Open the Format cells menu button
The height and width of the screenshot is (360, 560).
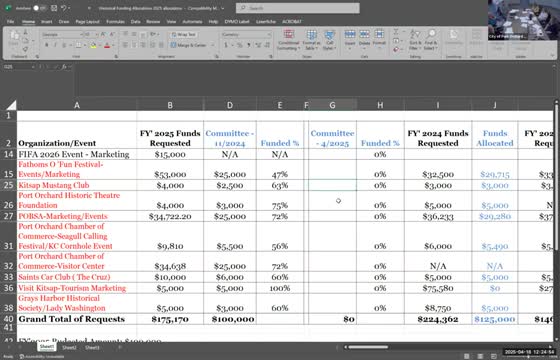pos(379,39)
